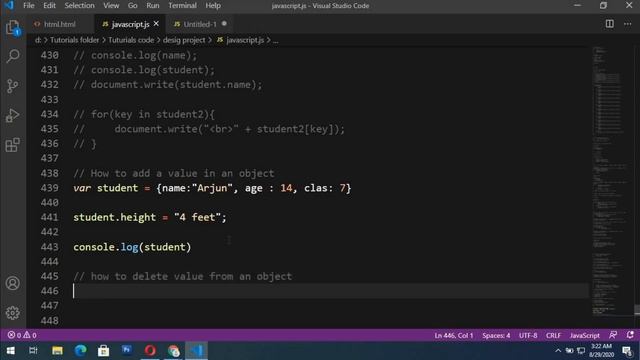This screenshot has width=640, height=360.
Task: Place cursor on line 439 'var student'
Action: (x=212, y=188)
